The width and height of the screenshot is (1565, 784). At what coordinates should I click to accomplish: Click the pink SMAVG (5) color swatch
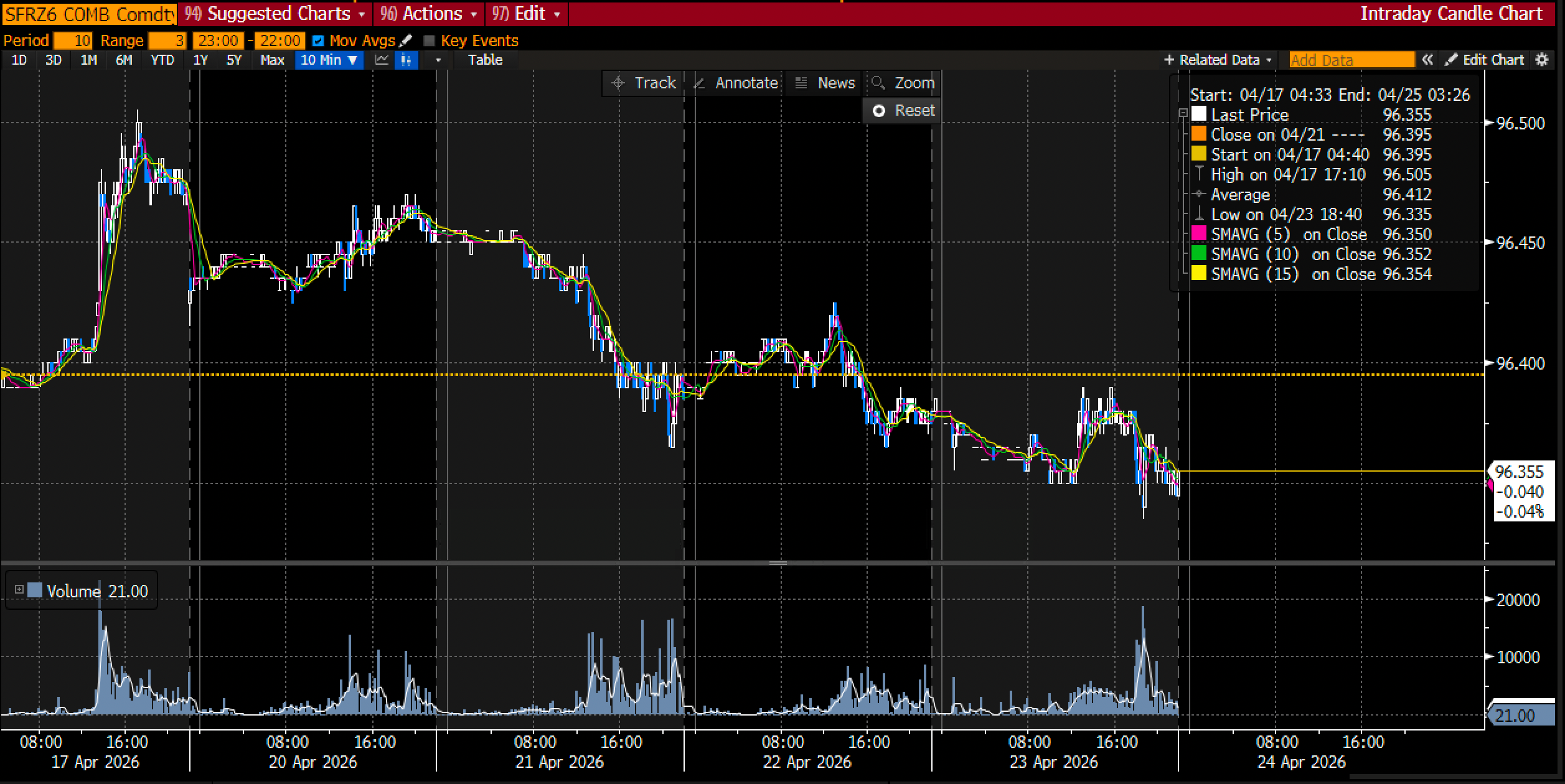[1198, 234]
